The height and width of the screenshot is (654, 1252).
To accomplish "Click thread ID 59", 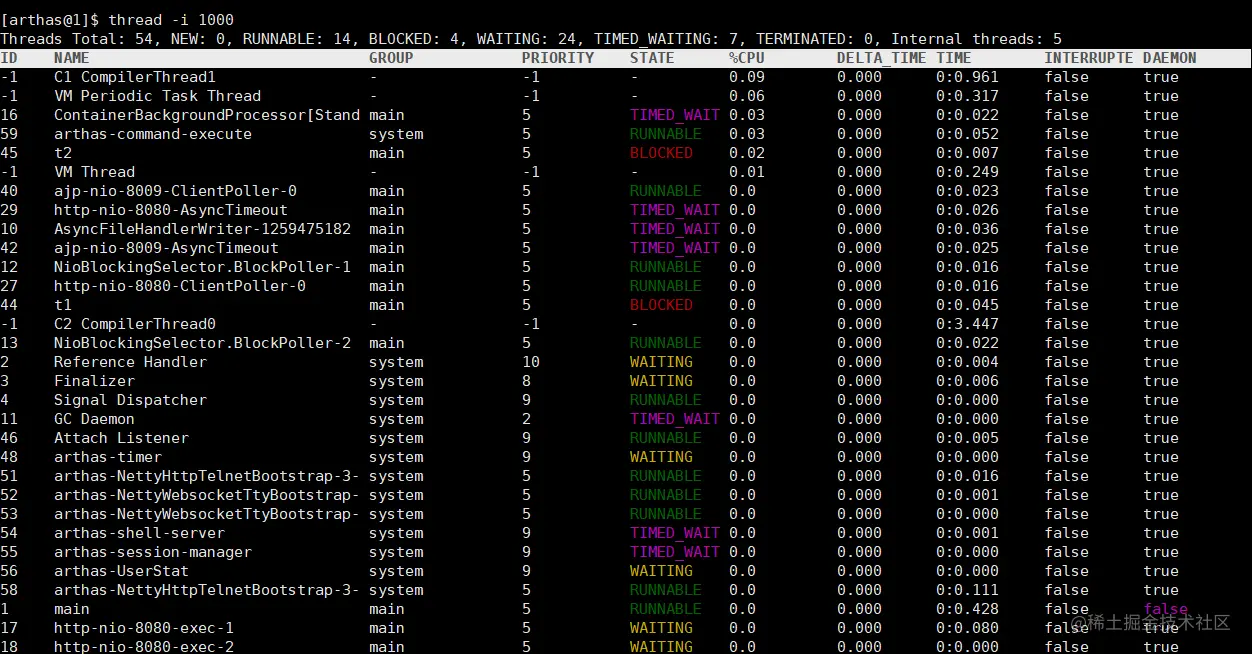I will pos(9,133).
